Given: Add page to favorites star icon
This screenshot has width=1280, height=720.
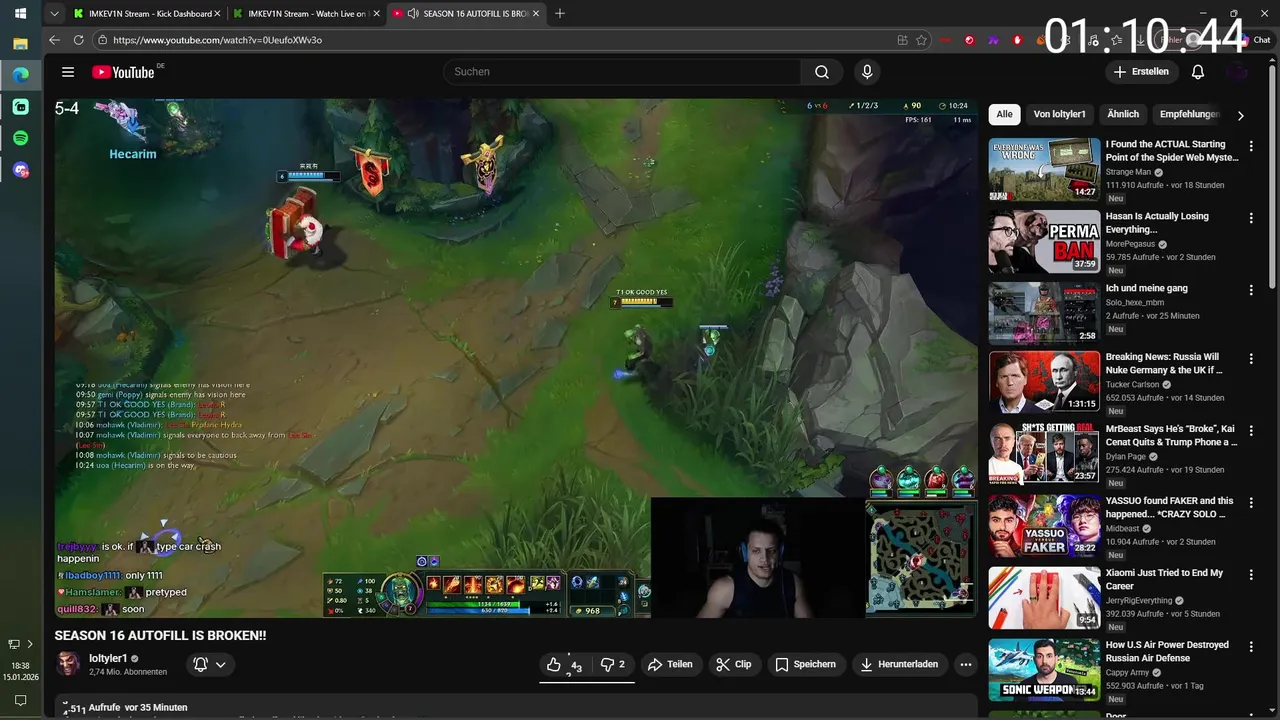Looking at the screenshot, I should click(921, 40).
